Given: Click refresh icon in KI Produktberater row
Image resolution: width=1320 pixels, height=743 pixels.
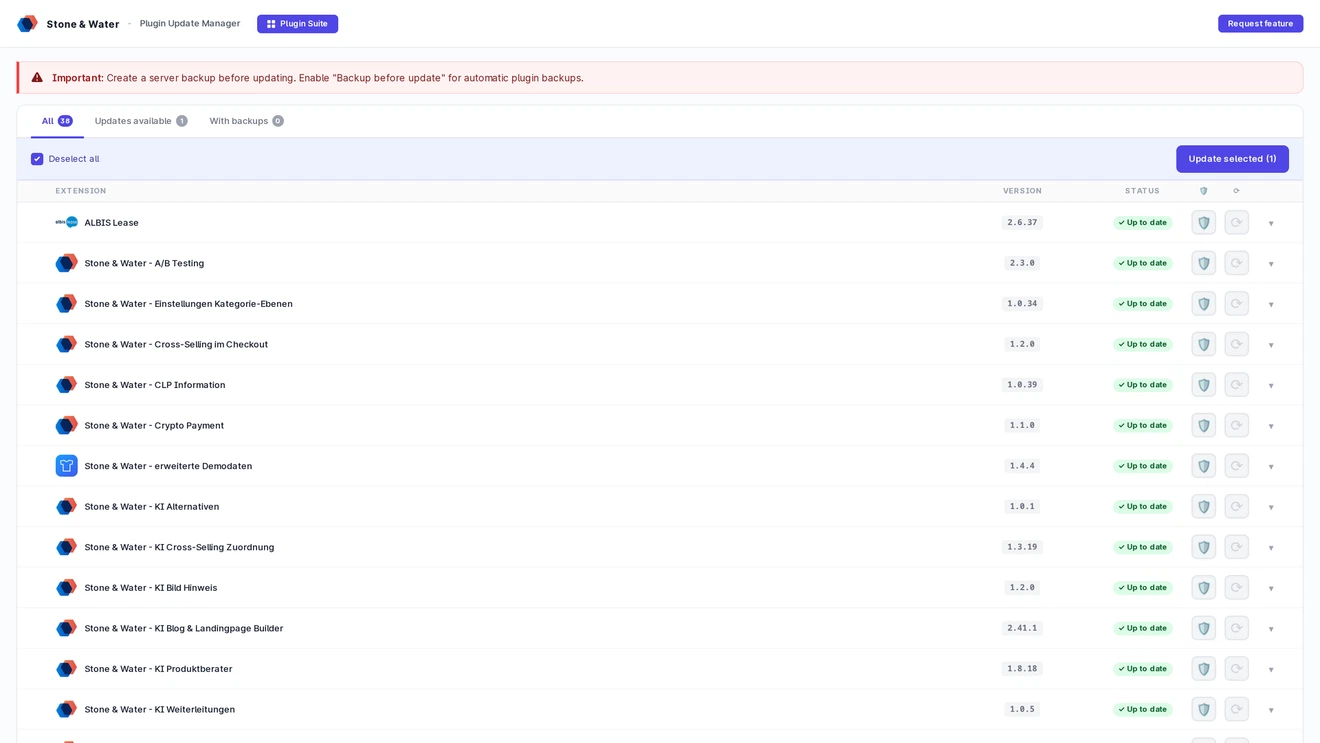Looking at the screenshot, I should point(1236,669).
